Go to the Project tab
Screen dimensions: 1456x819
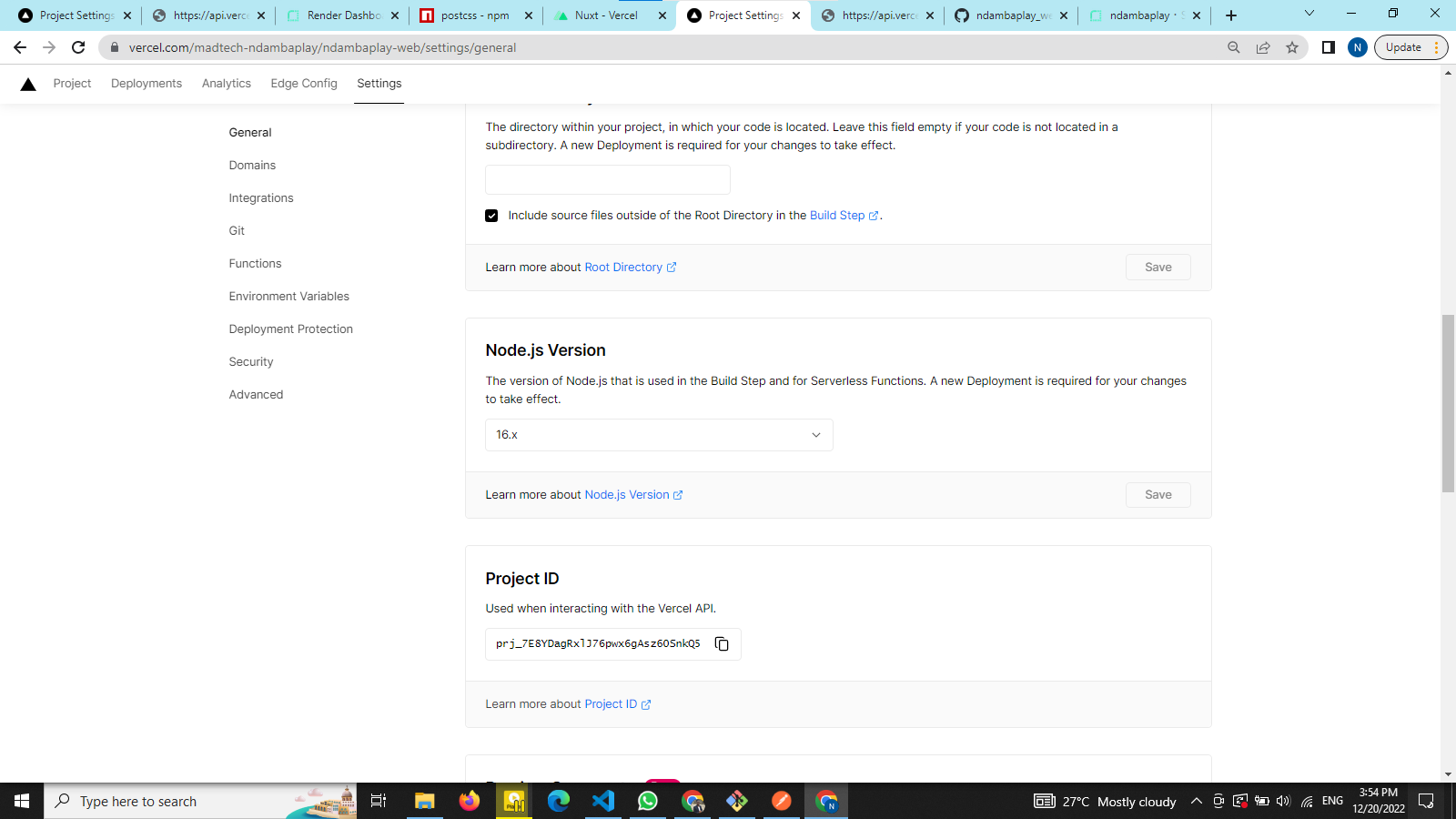(72, 84)
